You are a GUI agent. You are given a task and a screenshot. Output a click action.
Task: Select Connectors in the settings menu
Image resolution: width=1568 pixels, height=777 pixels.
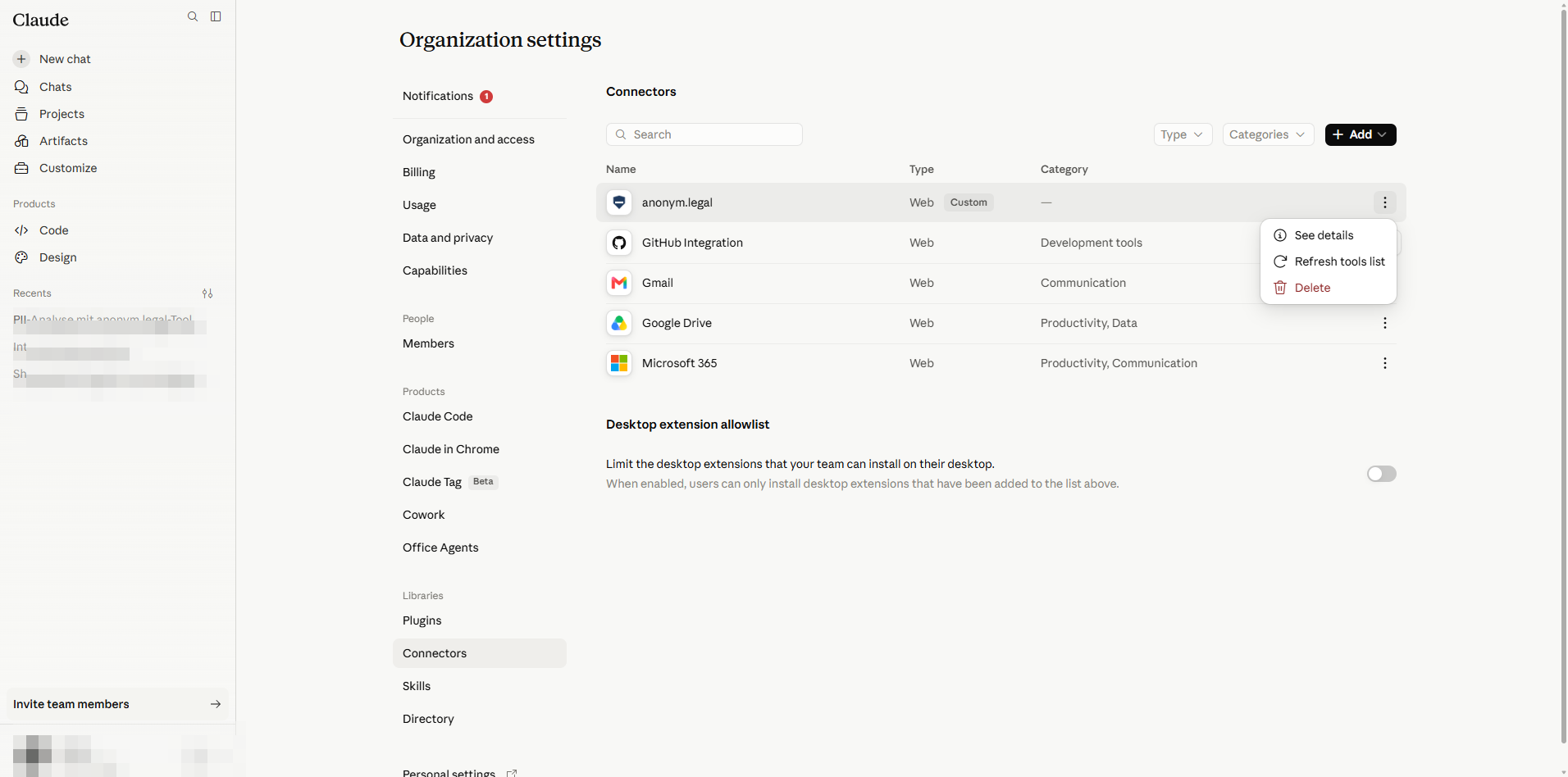click(480, 653)
